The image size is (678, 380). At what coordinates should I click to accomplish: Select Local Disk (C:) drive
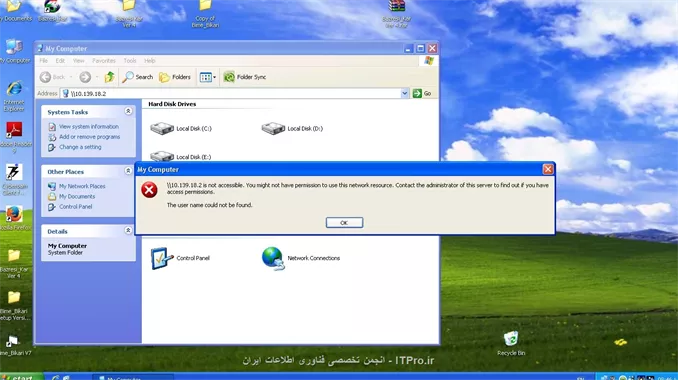click(181, 128)
